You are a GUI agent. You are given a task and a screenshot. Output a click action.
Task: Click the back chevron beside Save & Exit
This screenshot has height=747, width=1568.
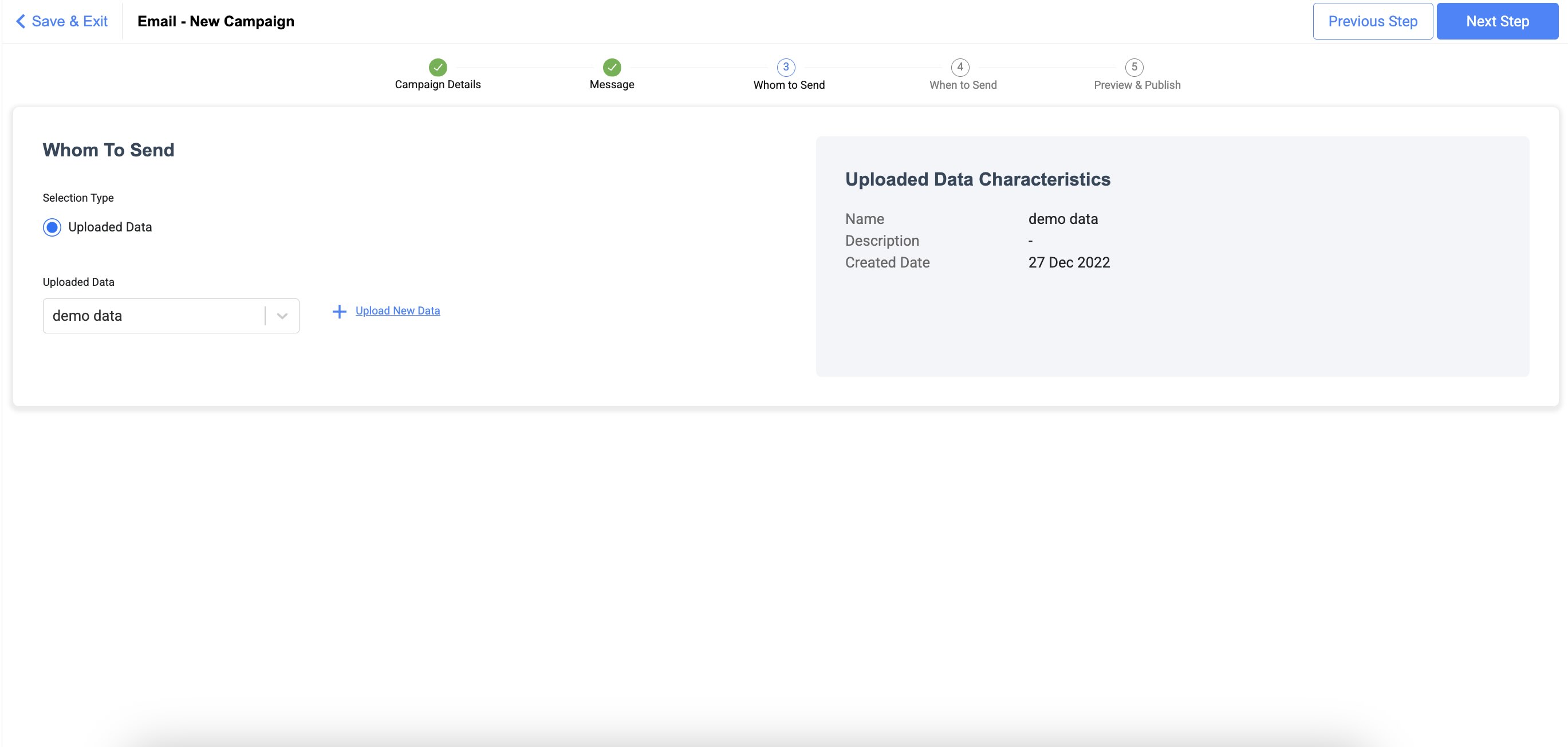[21, 21]
